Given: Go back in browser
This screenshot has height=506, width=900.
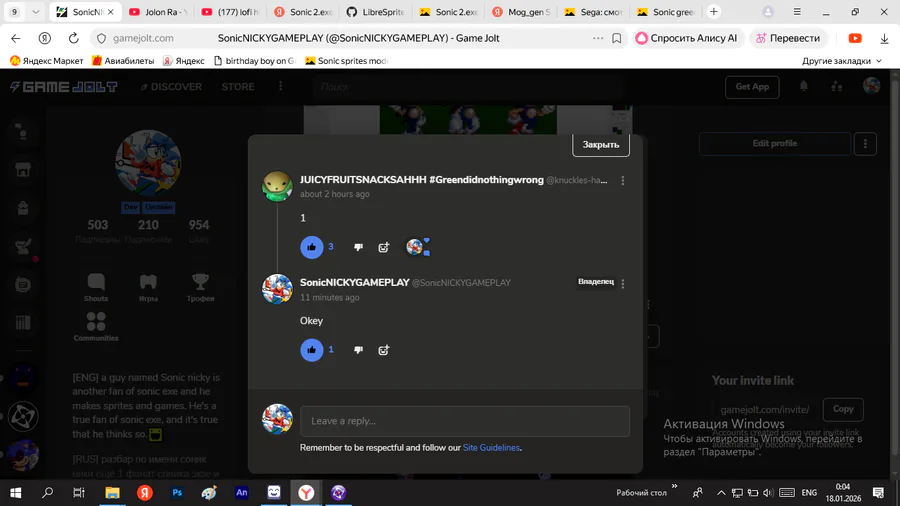Looking at the screenshot, I should pyautogui.click(x=15, y=38).
